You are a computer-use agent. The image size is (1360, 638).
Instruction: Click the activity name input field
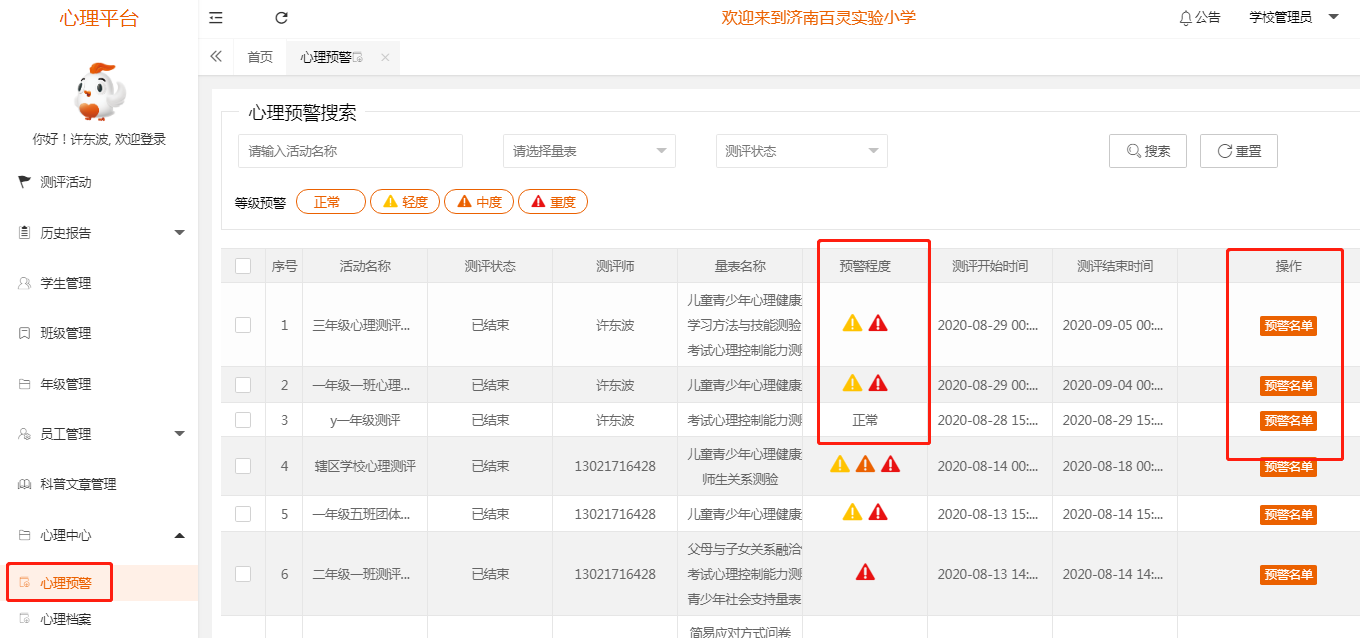[x=349, y=151]
